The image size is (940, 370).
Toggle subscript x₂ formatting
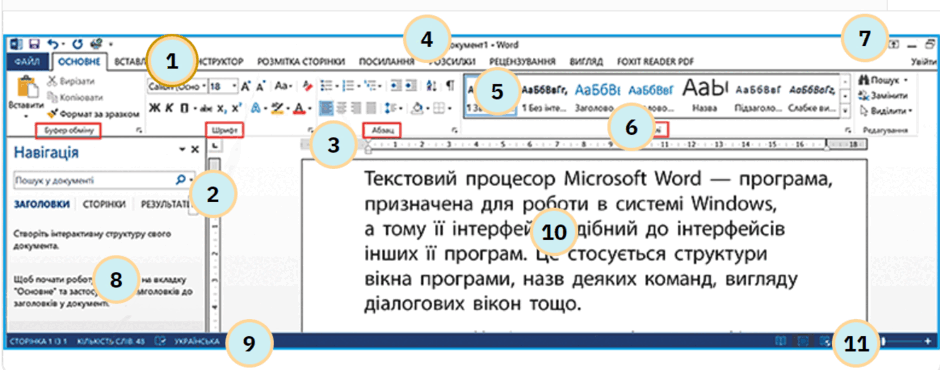tap(222, 109)
